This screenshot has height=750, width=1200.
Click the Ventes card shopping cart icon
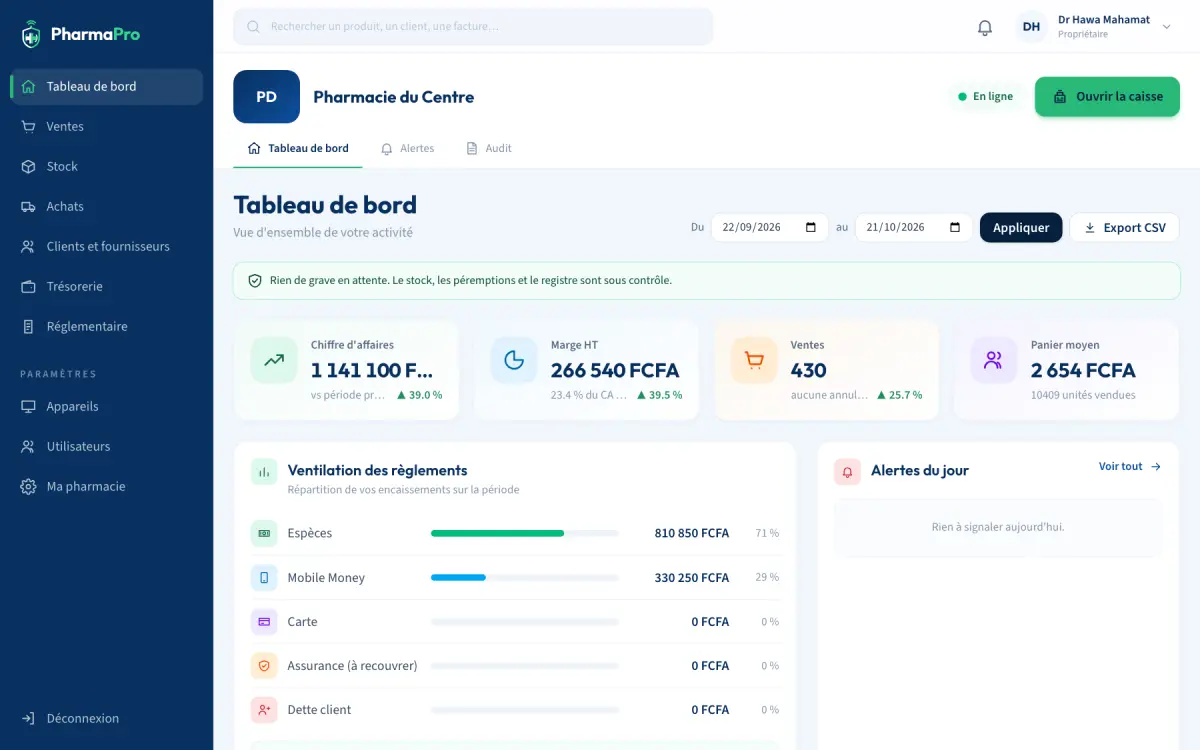(754, 361)
